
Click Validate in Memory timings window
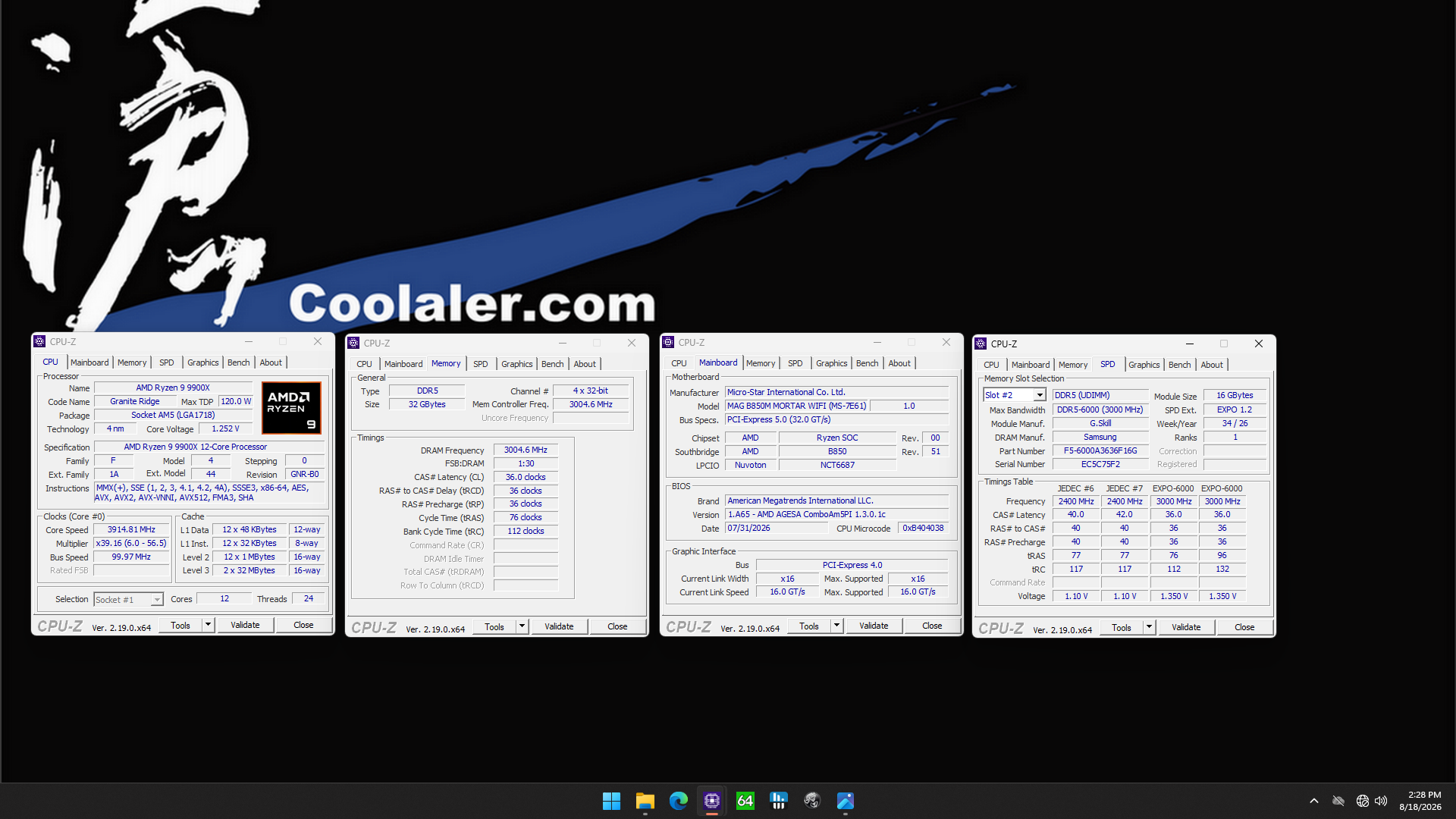pos(559,627)
